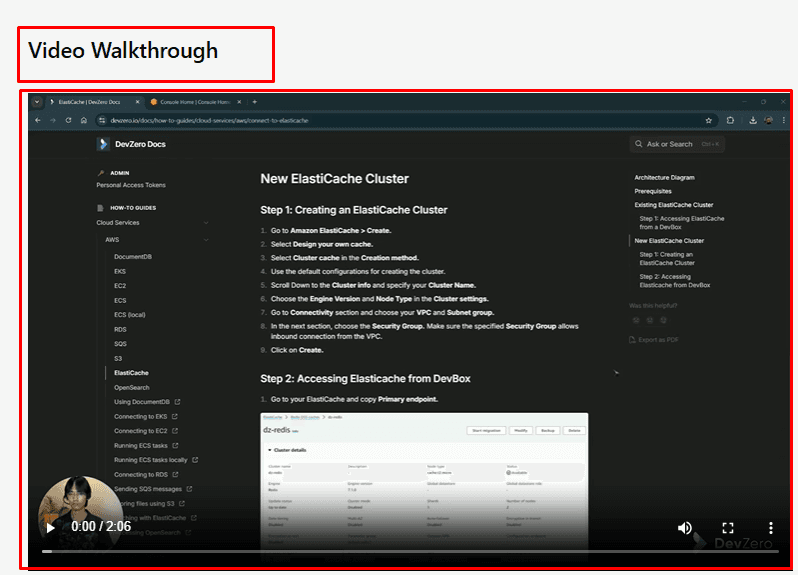Open the Connecting to RDS link
The width and height of the screenshot is (798, 575).
click(146, 475)
